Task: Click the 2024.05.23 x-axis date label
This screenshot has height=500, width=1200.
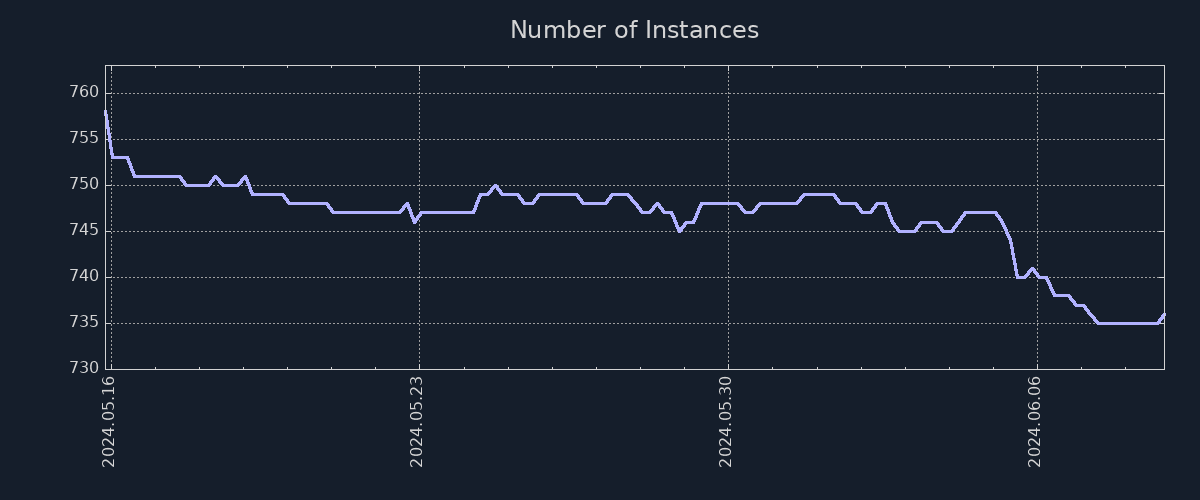Action: click(x=418, y=422)
